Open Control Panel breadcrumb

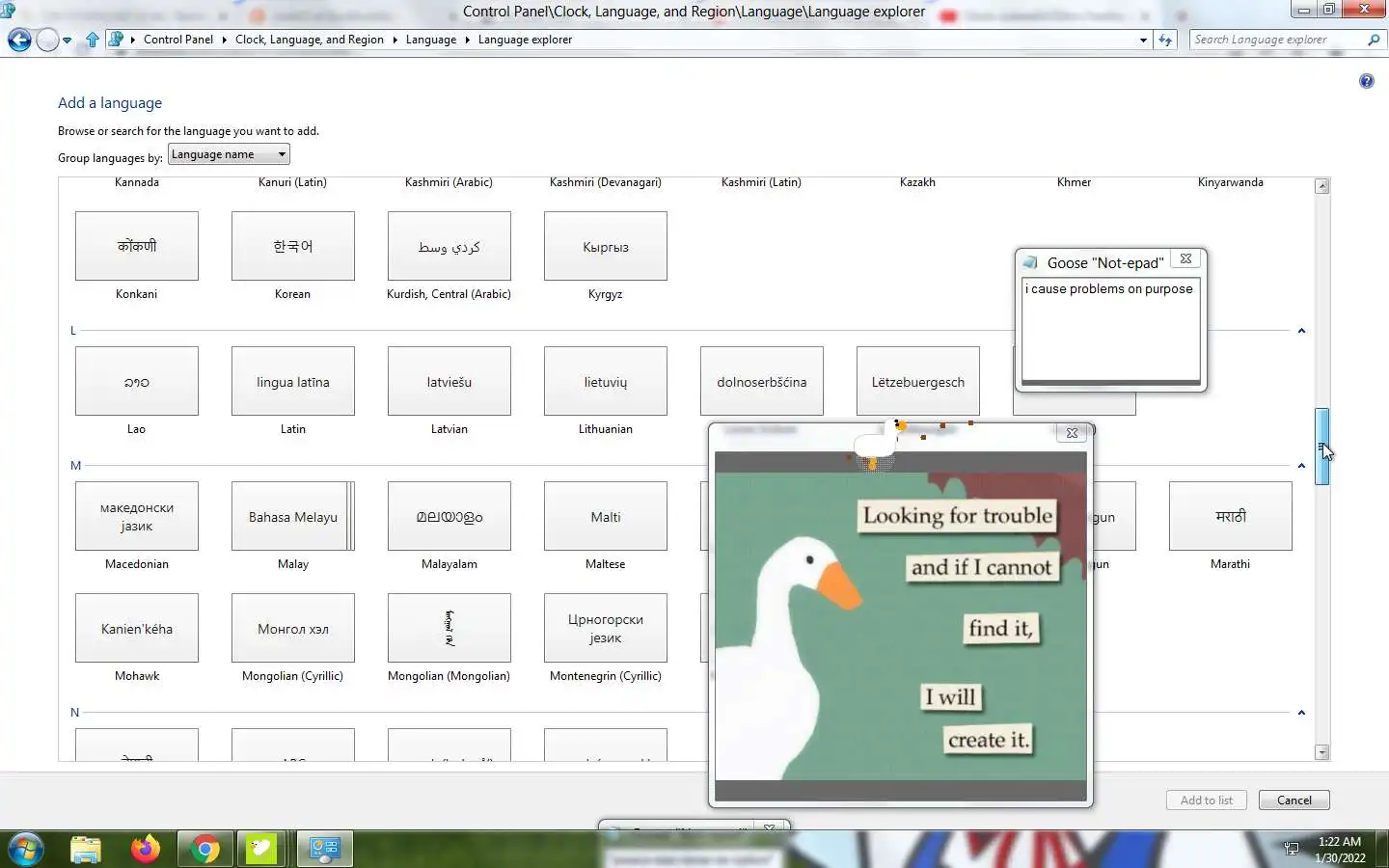tap(178, 40)
